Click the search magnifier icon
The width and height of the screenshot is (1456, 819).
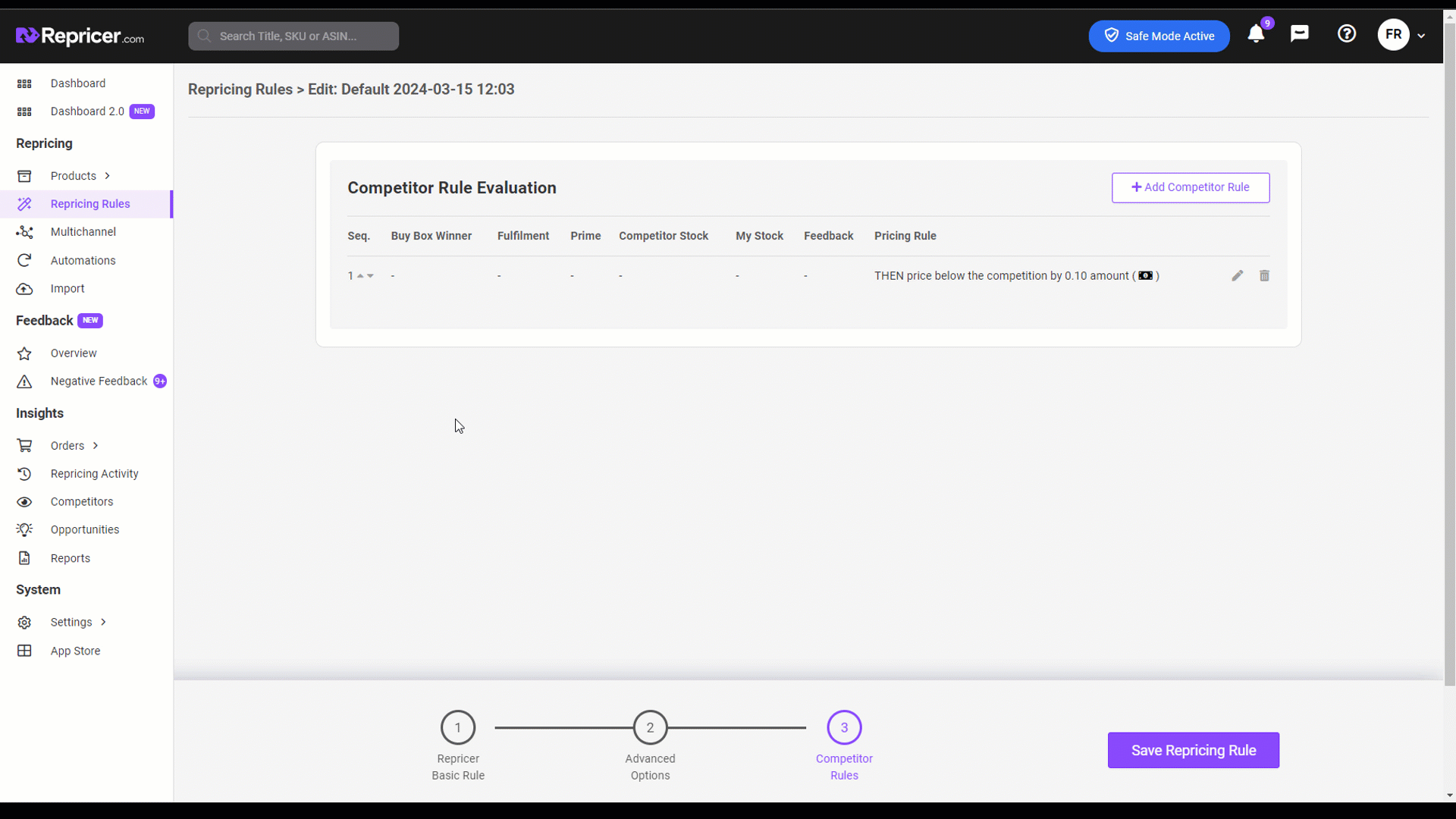204,36
